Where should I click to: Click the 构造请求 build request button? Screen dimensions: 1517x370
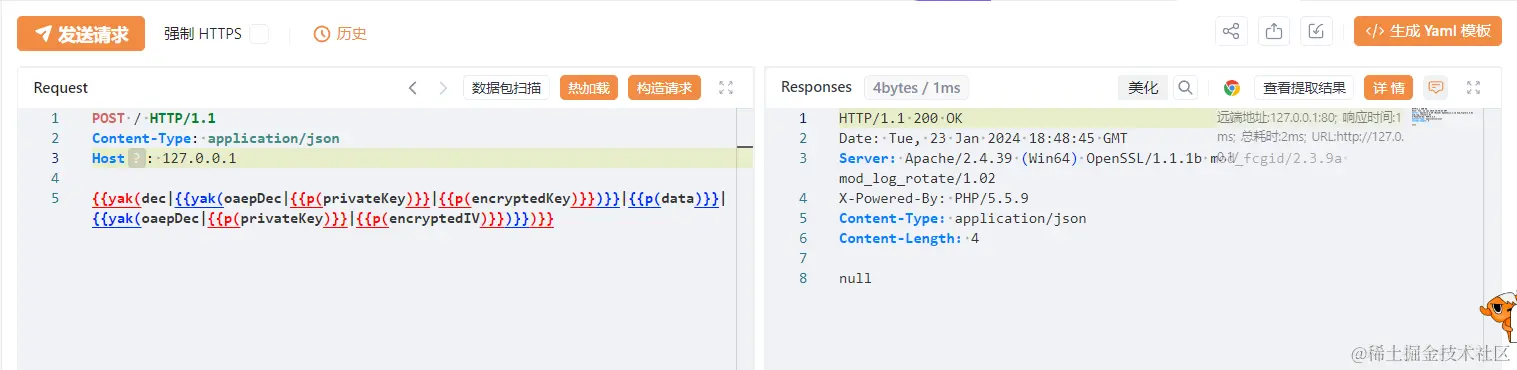pyautogui.click(x=664, y=88)
